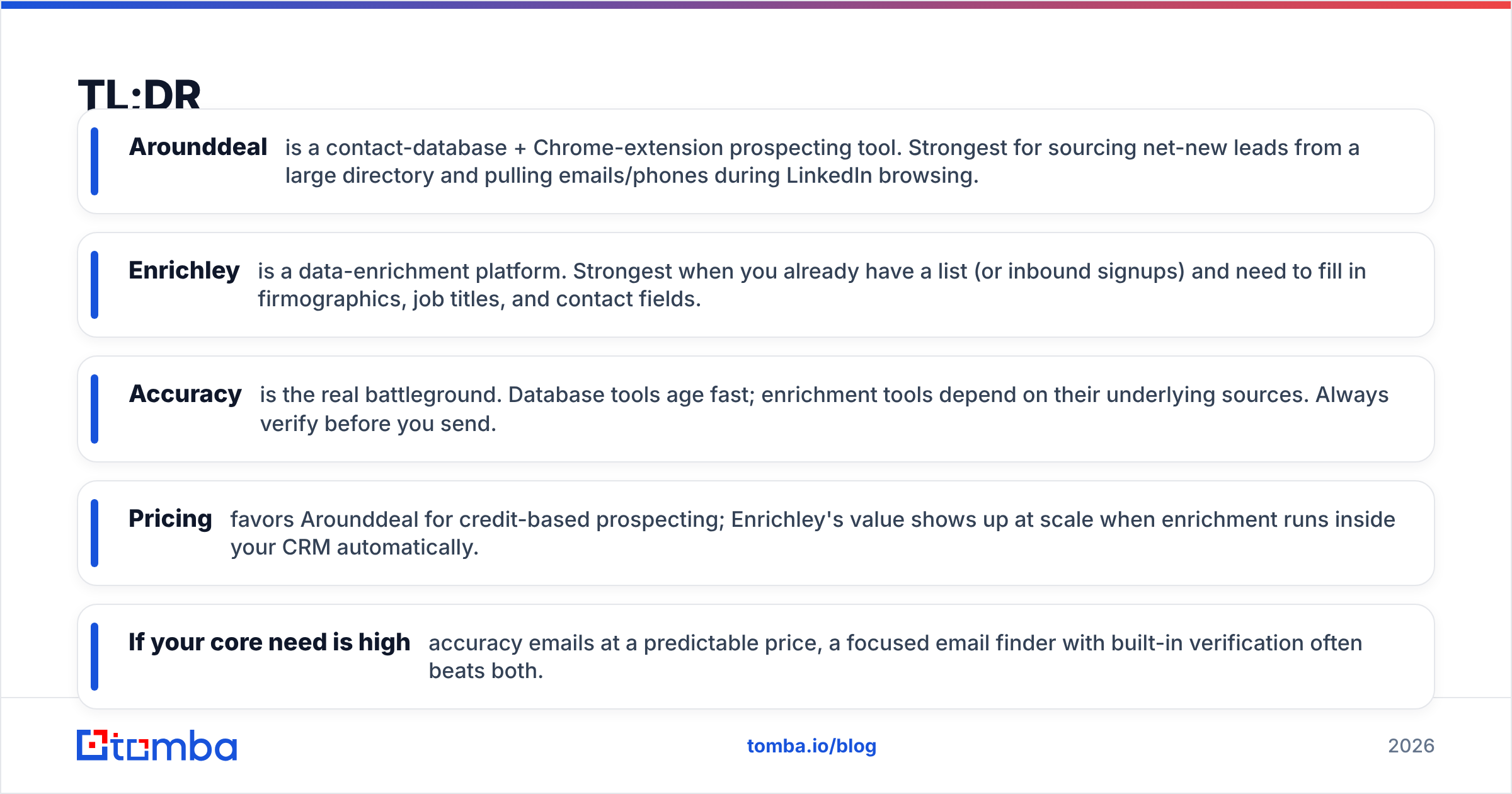Click the 'your CRM automatically' pricing text
This screenshot has height=794, width=1512.
click(x=355, y=547)
